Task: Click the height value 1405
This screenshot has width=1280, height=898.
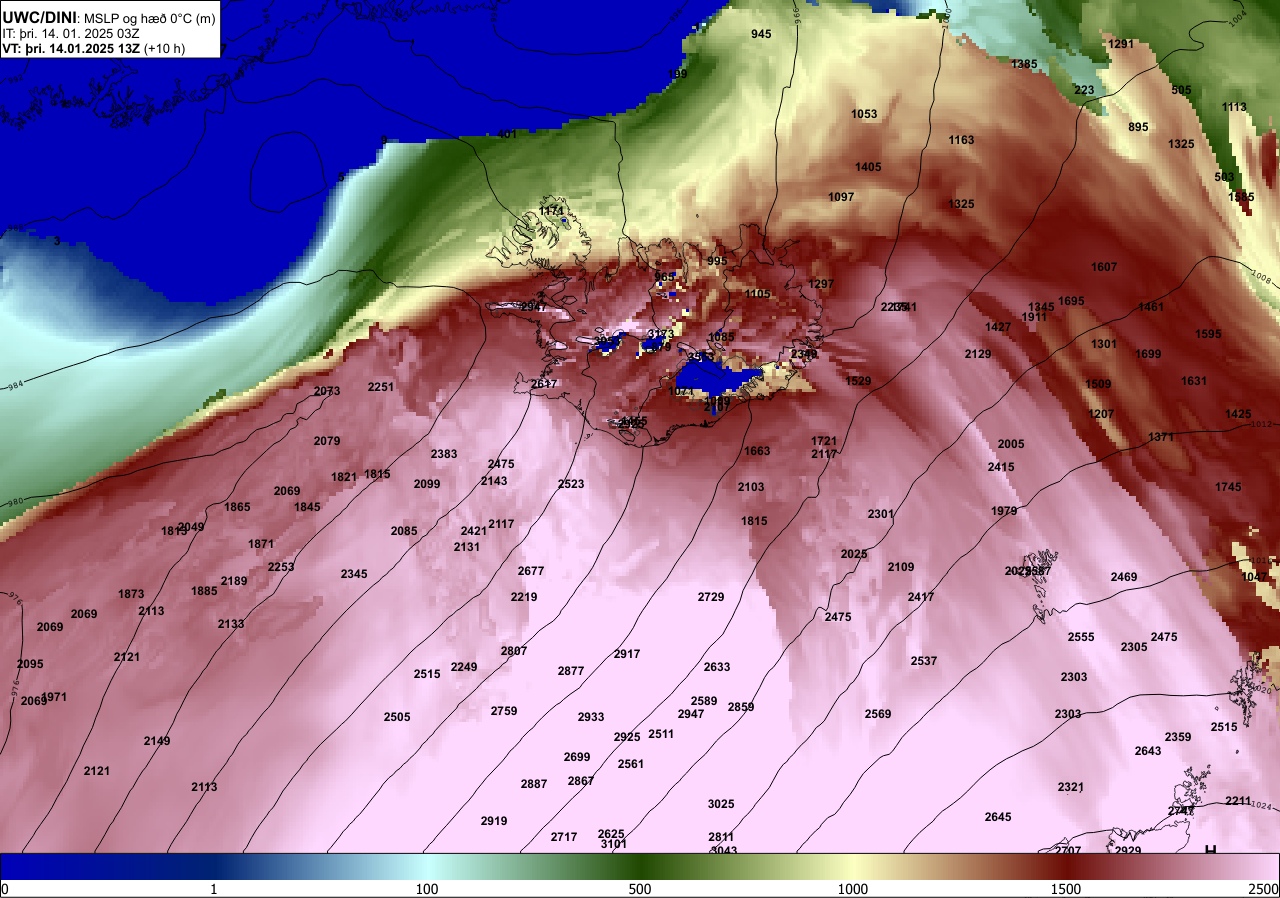Action: (868, 167)
